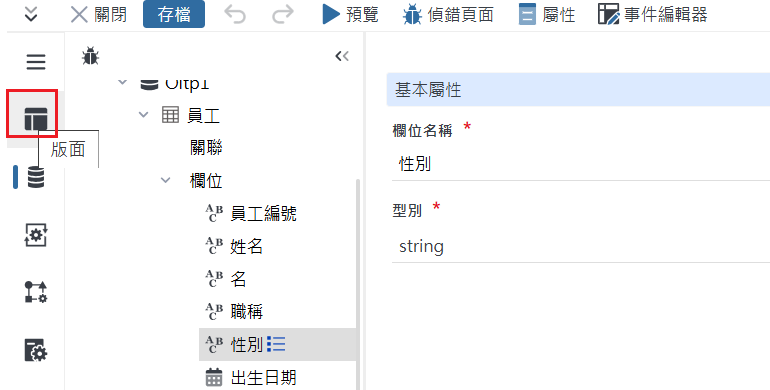Open the 版面 layout sidebar icon
Viewport: 770px width, 390px height.
(35, 119)
